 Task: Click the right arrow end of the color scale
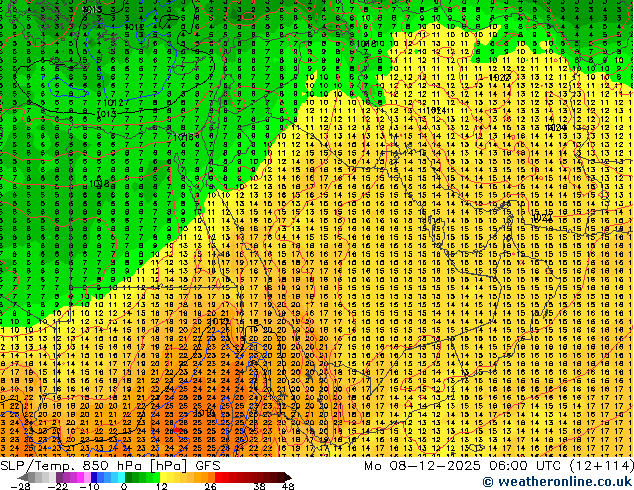tap(288, 477)
